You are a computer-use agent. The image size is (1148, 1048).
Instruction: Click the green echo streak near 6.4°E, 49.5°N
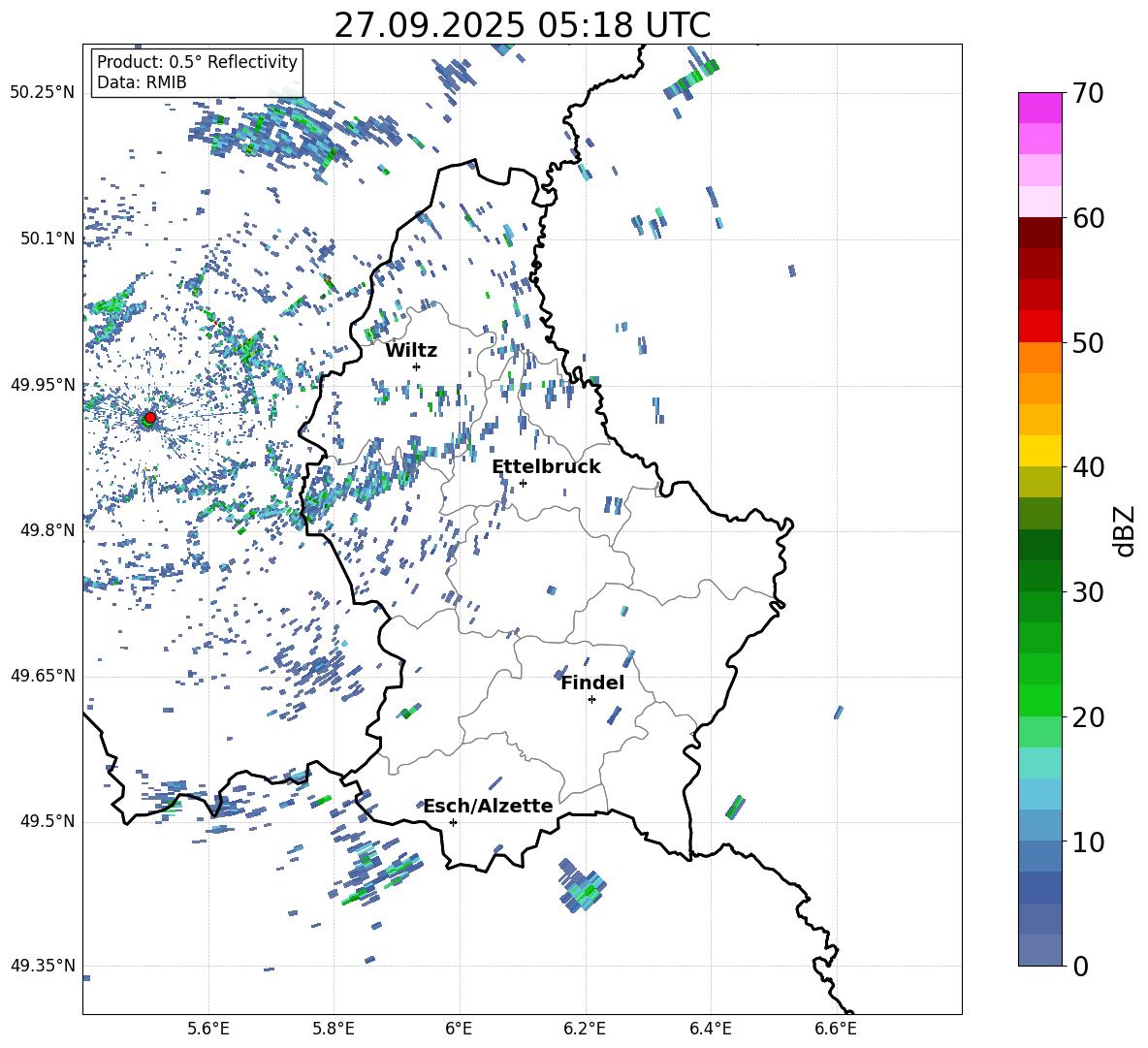point(735,808)
